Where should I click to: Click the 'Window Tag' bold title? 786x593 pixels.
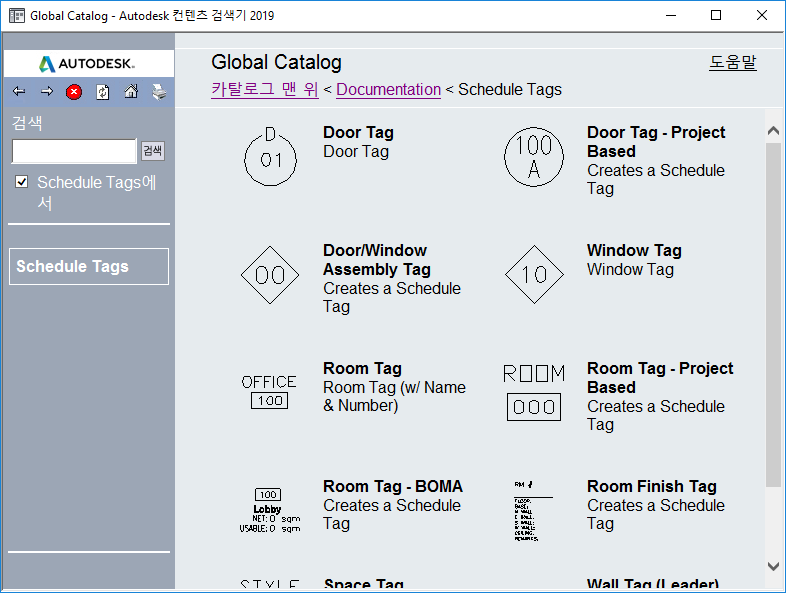pos(634,250)
